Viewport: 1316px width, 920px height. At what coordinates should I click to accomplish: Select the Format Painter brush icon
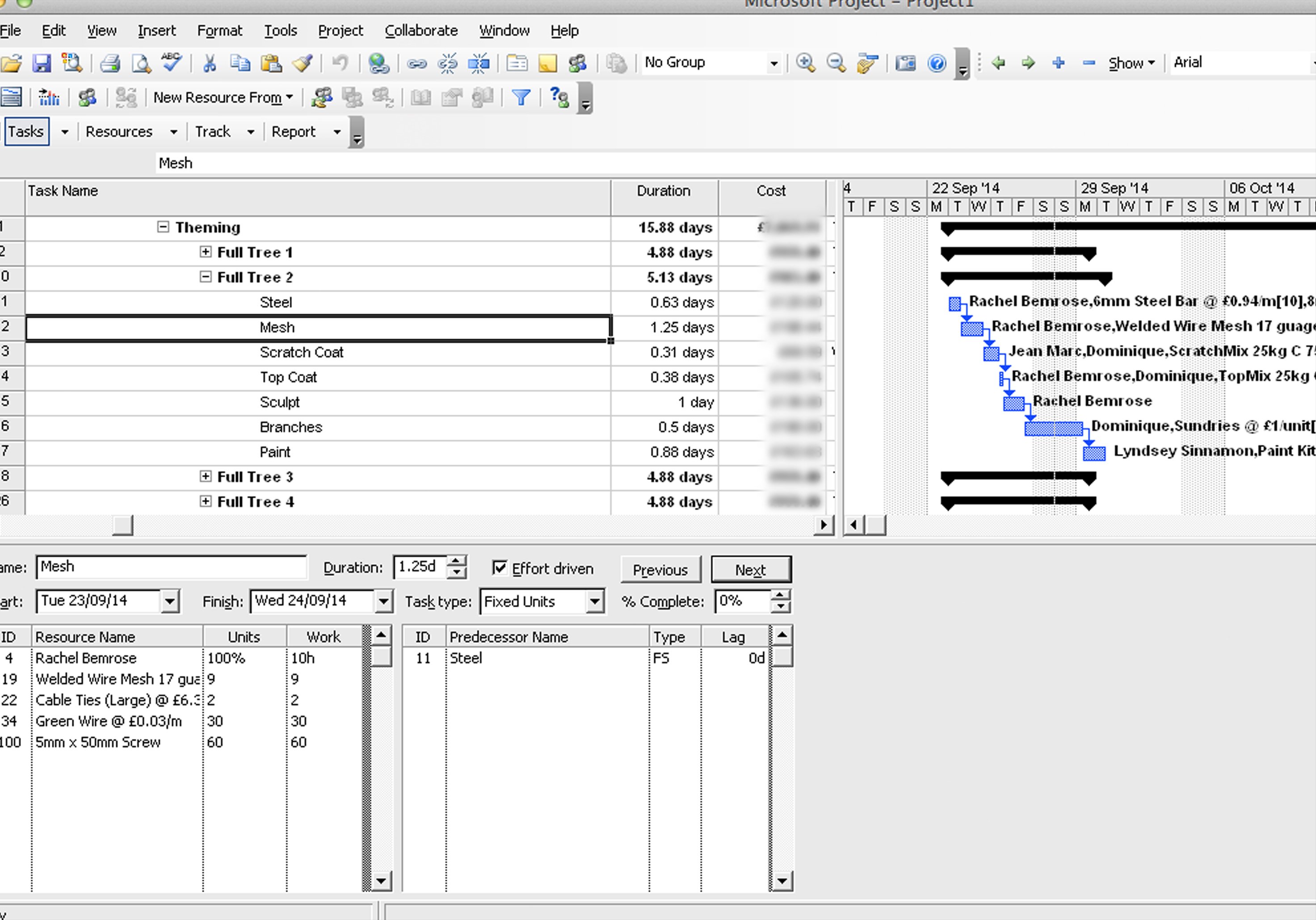(x=302, y=63)
